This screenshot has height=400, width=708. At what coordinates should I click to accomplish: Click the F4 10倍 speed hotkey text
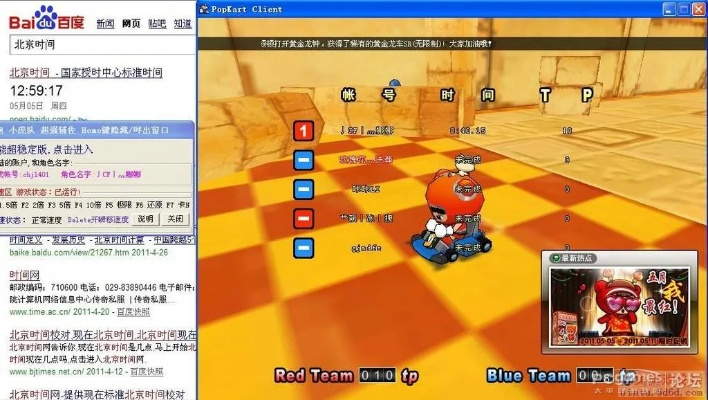(x=88, y=205)
